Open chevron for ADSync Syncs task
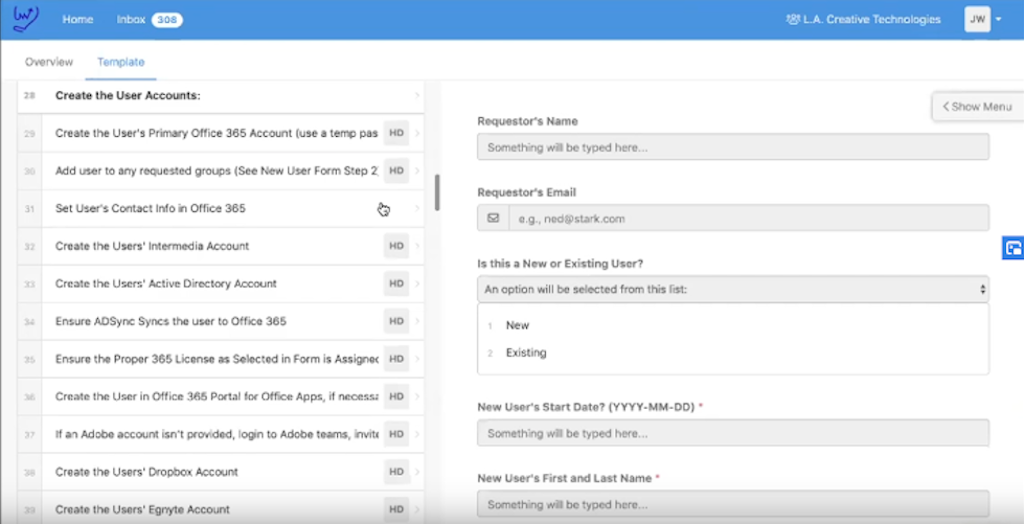 click(x=417, y=321)
